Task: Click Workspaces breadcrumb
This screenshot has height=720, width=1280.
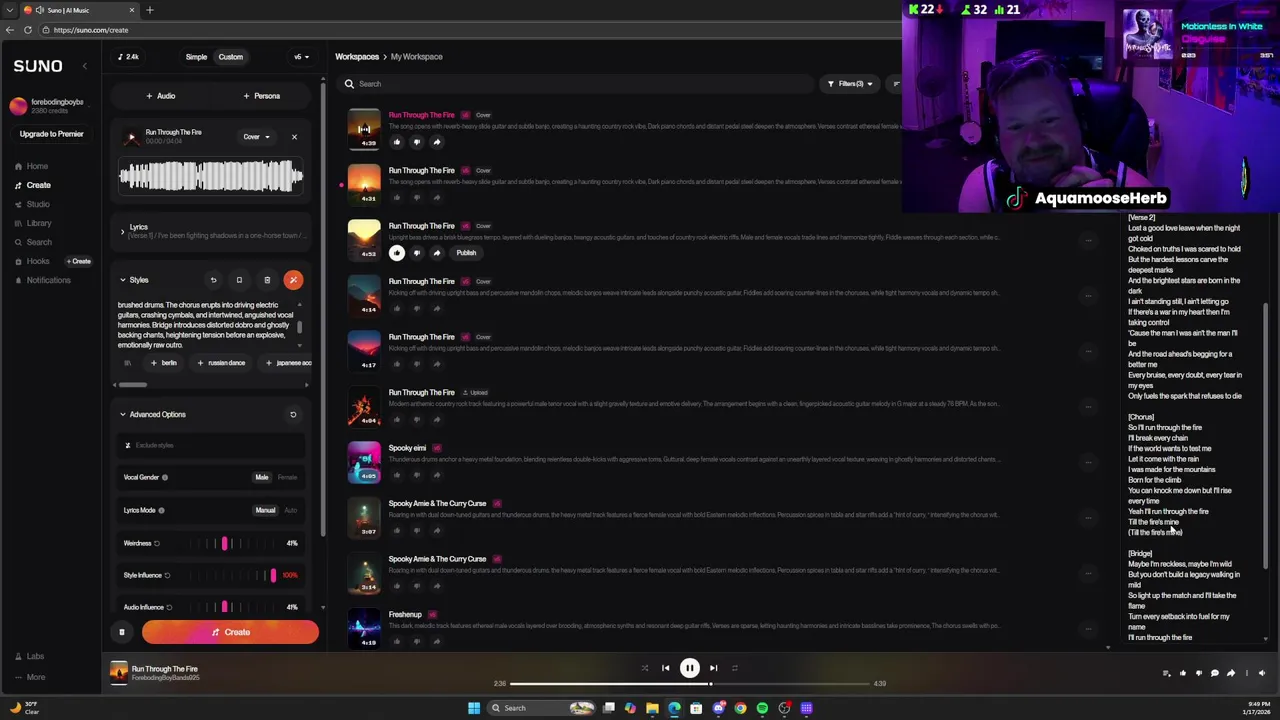Action: 357,57
